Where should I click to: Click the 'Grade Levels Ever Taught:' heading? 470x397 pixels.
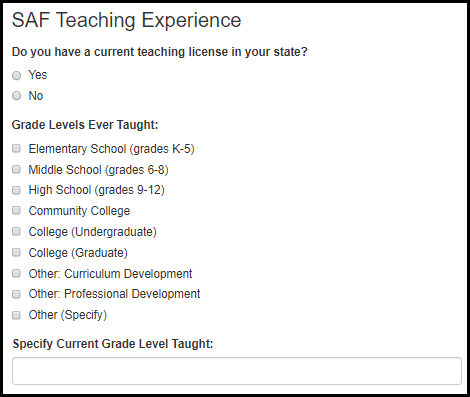pyautogui.click(x=85, y=125)
